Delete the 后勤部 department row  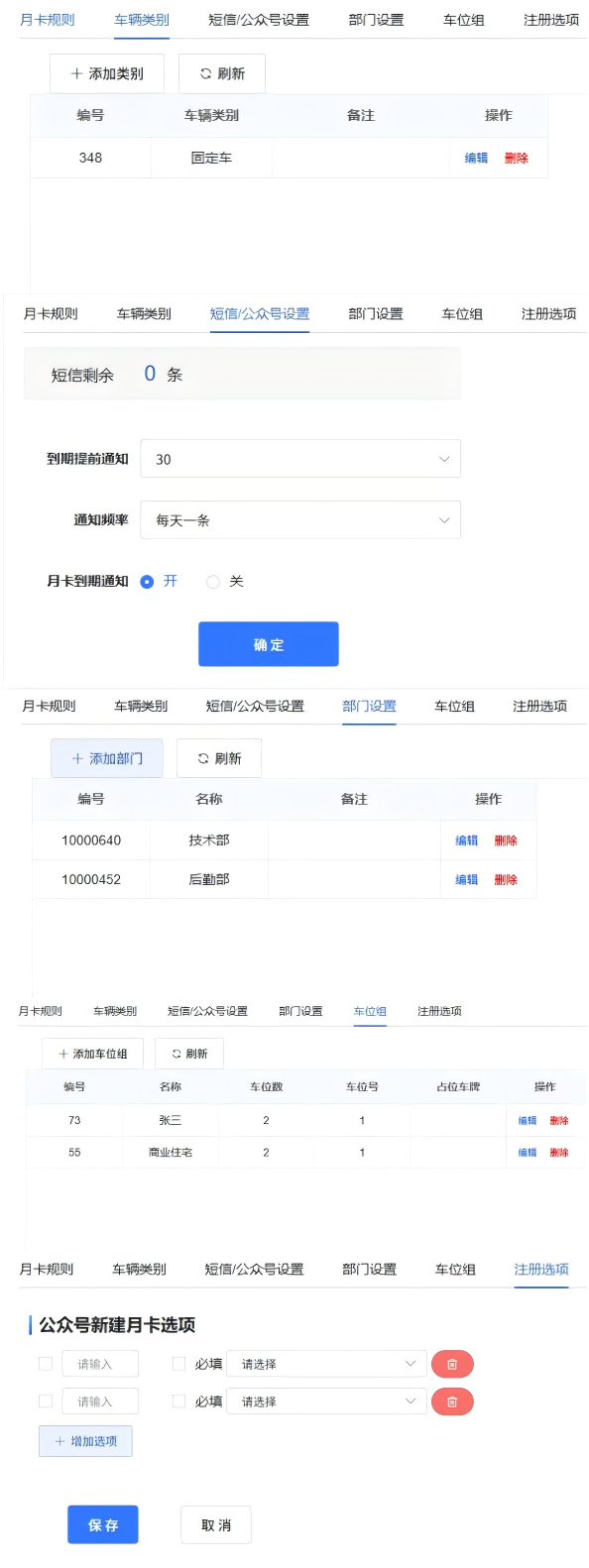pos(506,879)
